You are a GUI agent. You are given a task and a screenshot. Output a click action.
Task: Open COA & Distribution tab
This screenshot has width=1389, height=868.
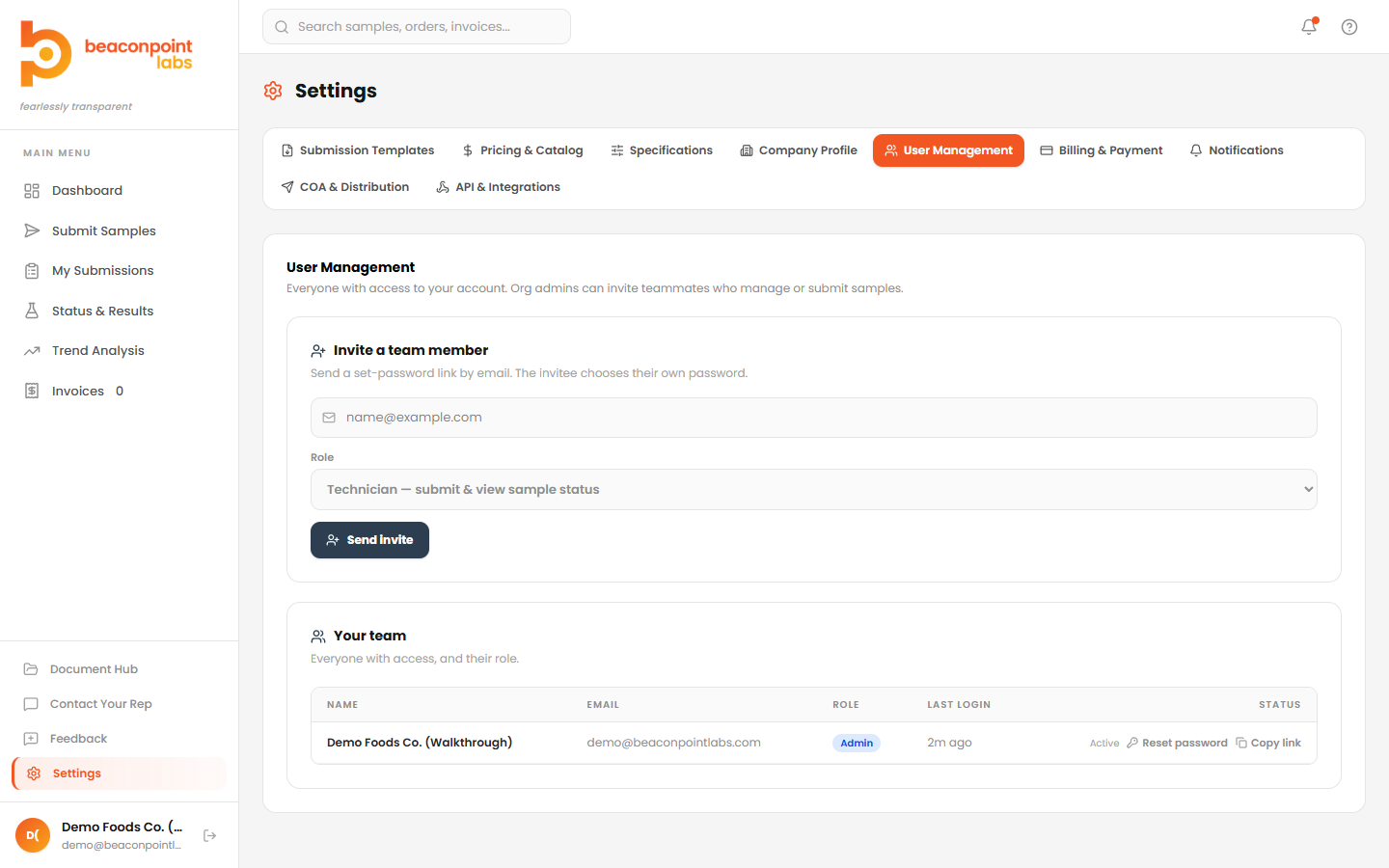[344, 187]
